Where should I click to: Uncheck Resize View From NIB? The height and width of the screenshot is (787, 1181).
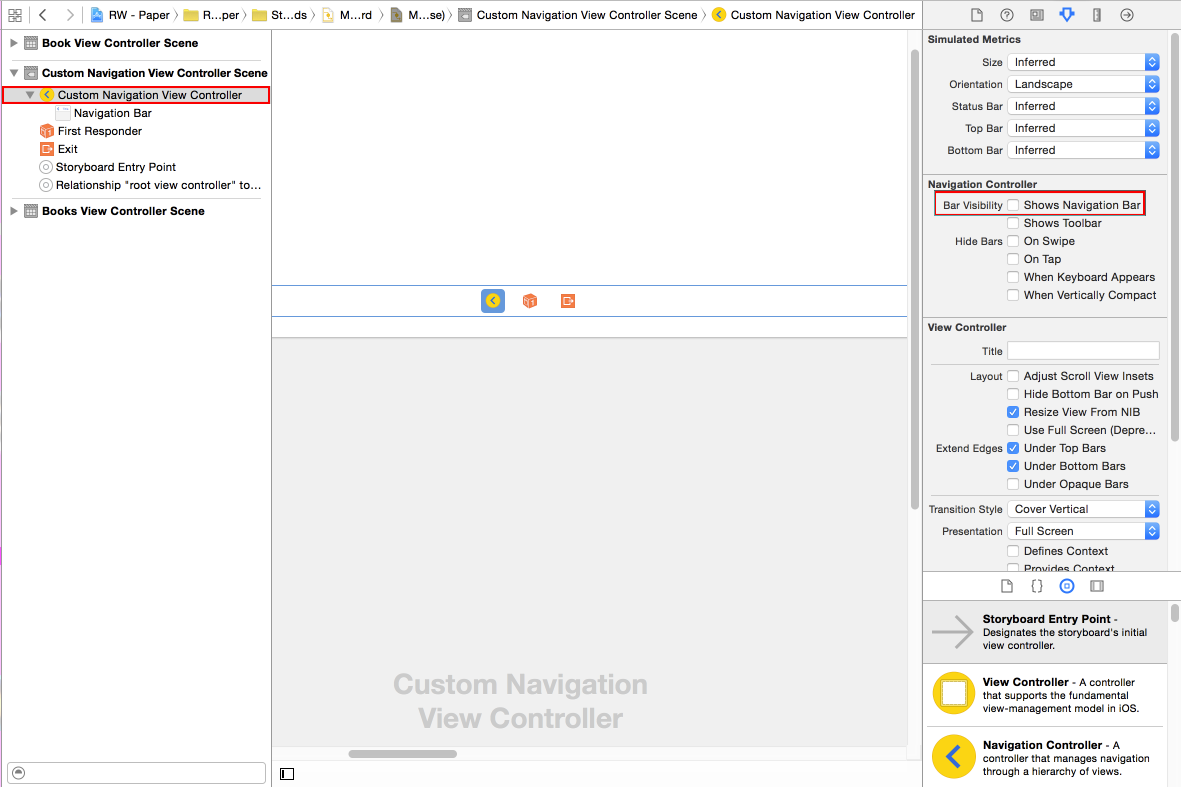pos(1014,412)
